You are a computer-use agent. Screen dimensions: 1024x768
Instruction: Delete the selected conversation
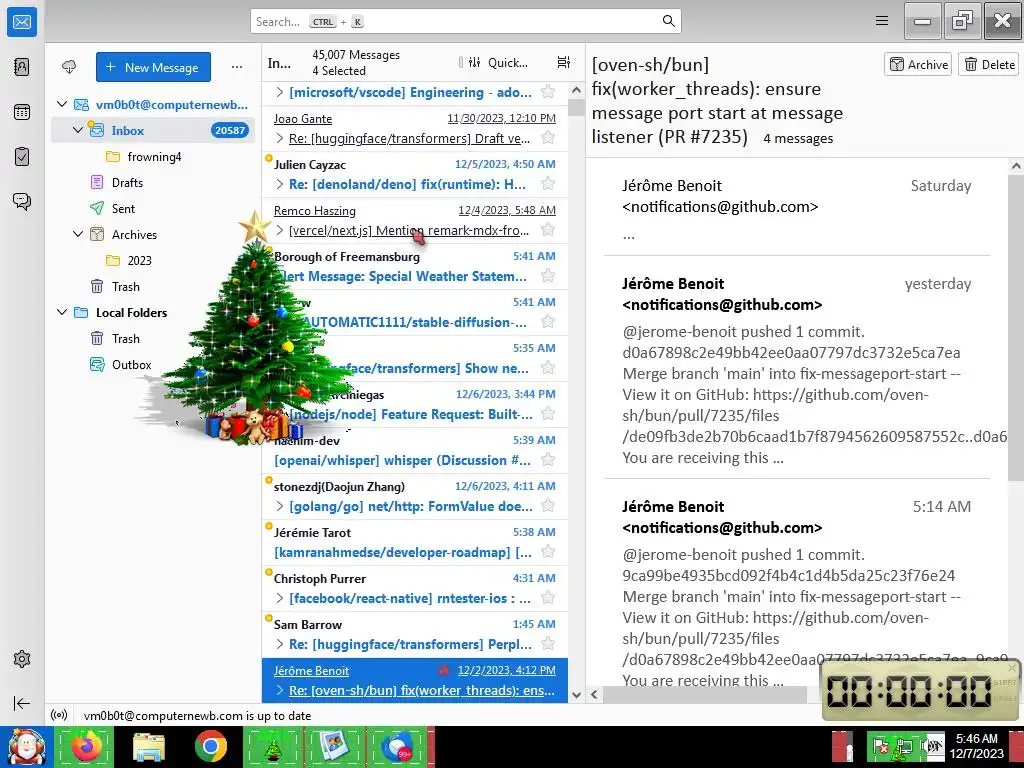point(989,64)
